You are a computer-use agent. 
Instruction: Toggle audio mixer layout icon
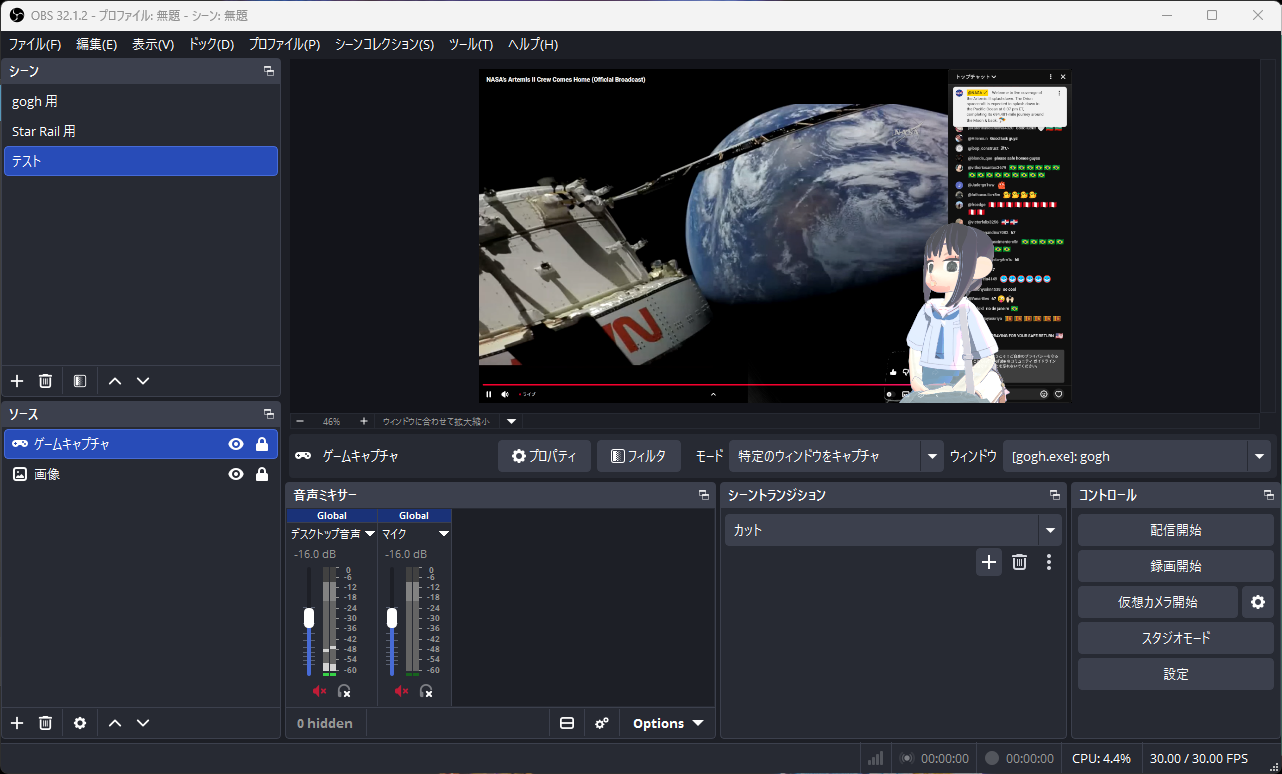click(567, 723)
